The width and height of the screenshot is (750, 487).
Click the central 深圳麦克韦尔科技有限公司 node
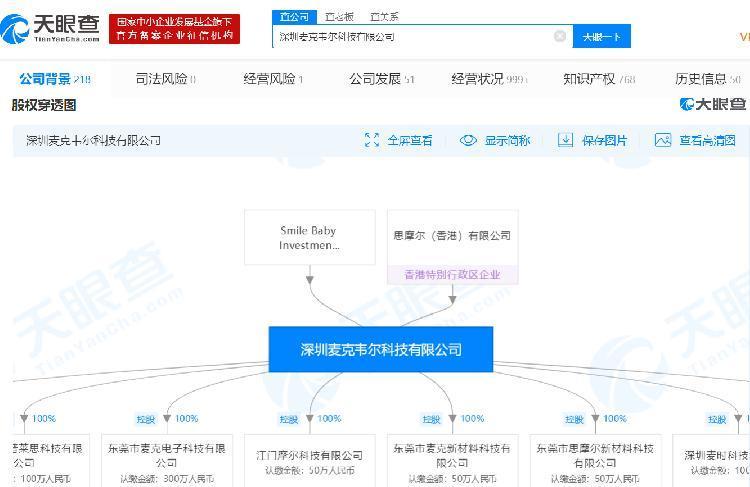click(381, 350)
